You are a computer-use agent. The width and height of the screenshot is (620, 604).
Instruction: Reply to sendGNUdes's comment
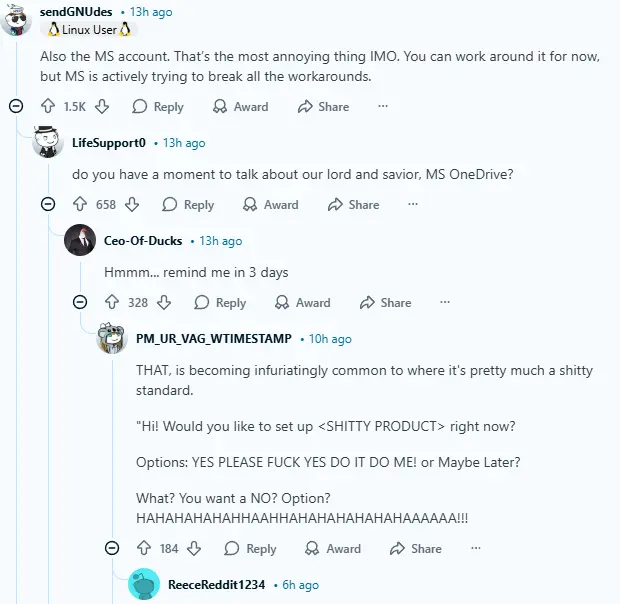pos(158,106)
